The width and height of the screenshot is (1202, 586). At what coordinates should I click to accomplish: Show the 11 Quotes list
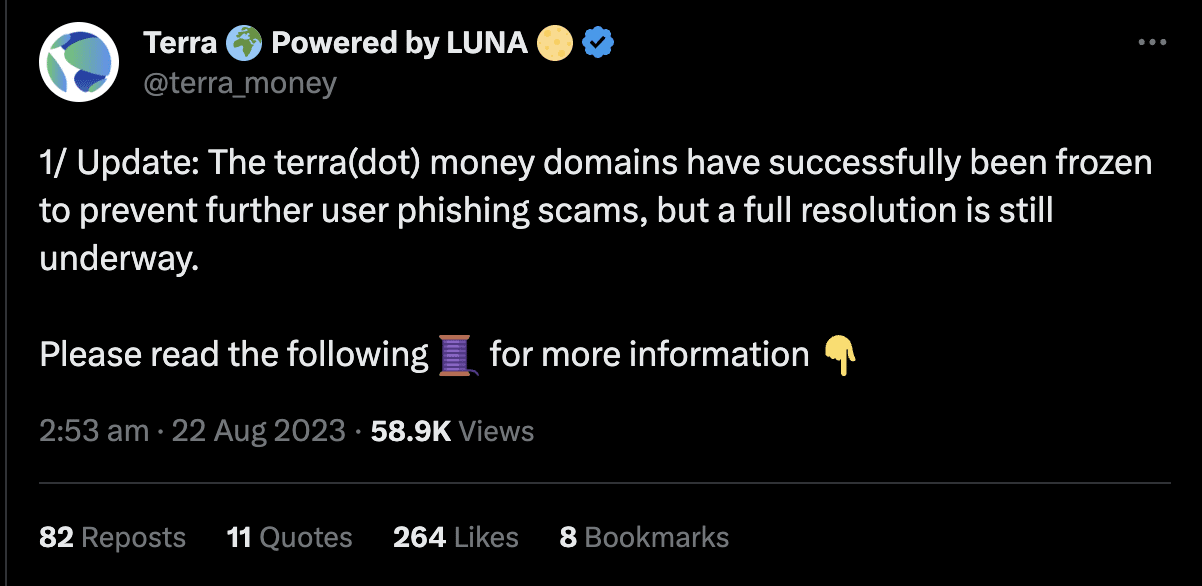(289, 537)
